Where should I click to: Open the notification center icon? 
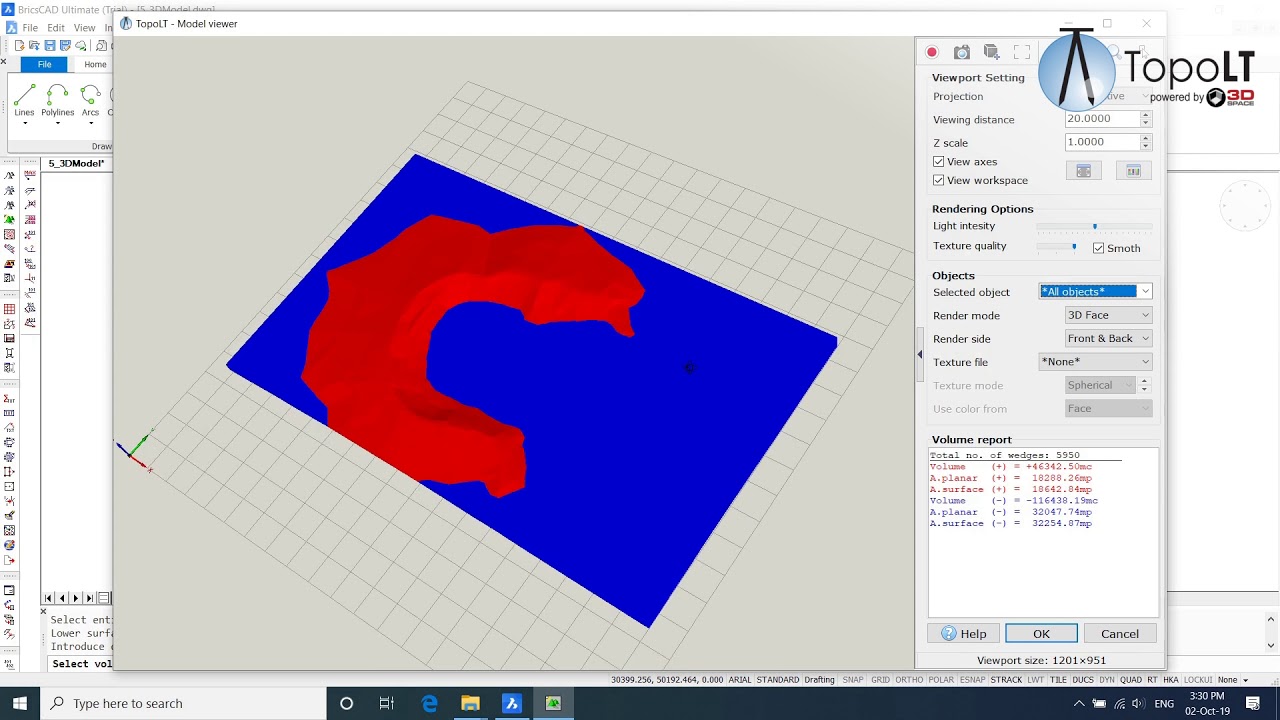pos(1254,704)
